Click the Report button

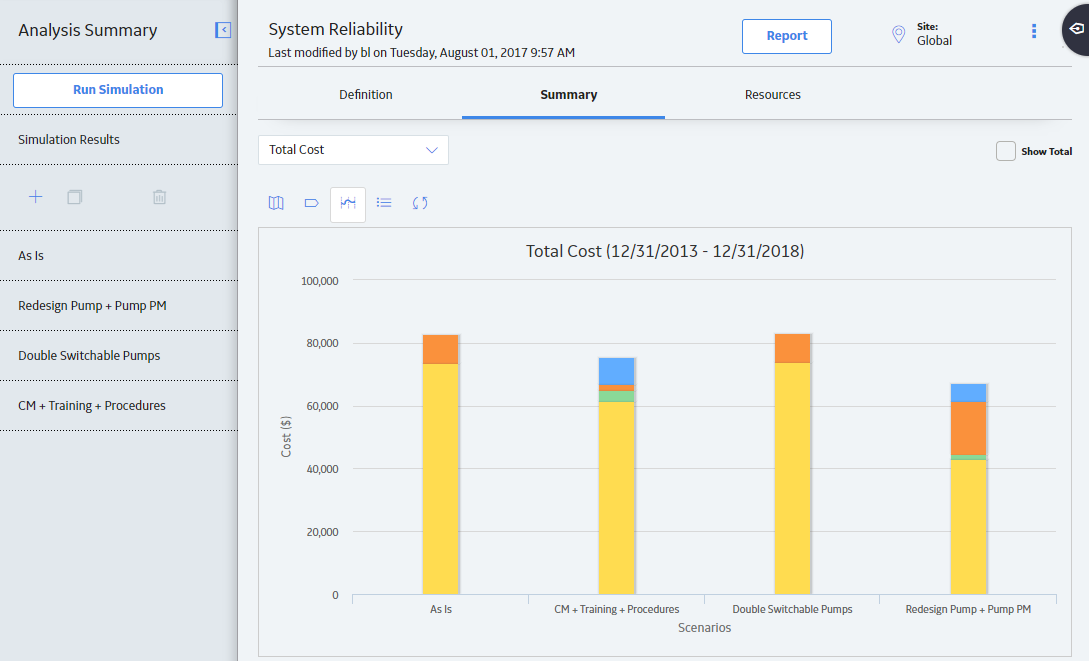(x=787, y=36)
